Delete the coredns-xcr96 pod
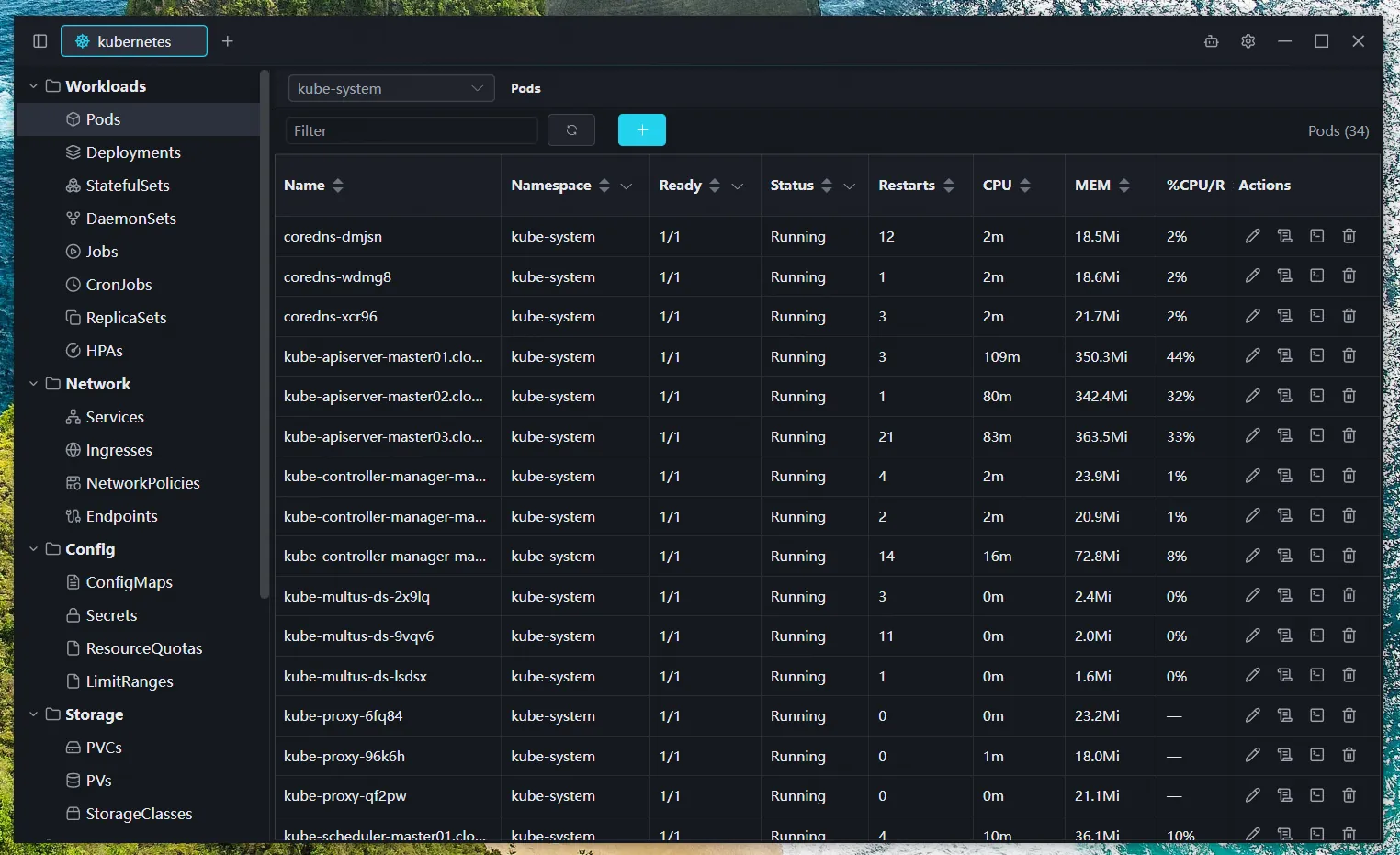This screenshot has width=1400, height=855. pyautogui.click(x=1349, y=316)
